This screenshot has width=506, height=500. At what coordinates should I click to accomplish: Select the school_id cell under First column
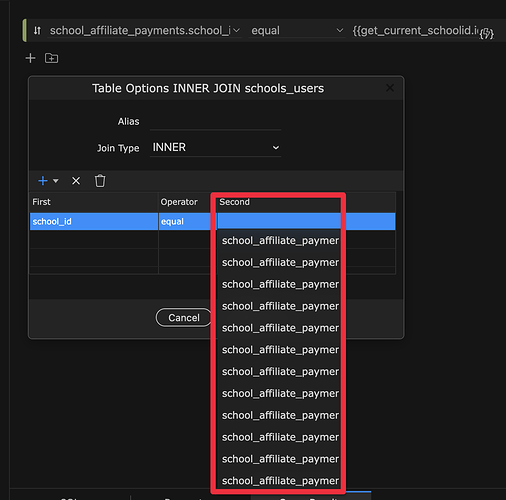click(94, 221)
